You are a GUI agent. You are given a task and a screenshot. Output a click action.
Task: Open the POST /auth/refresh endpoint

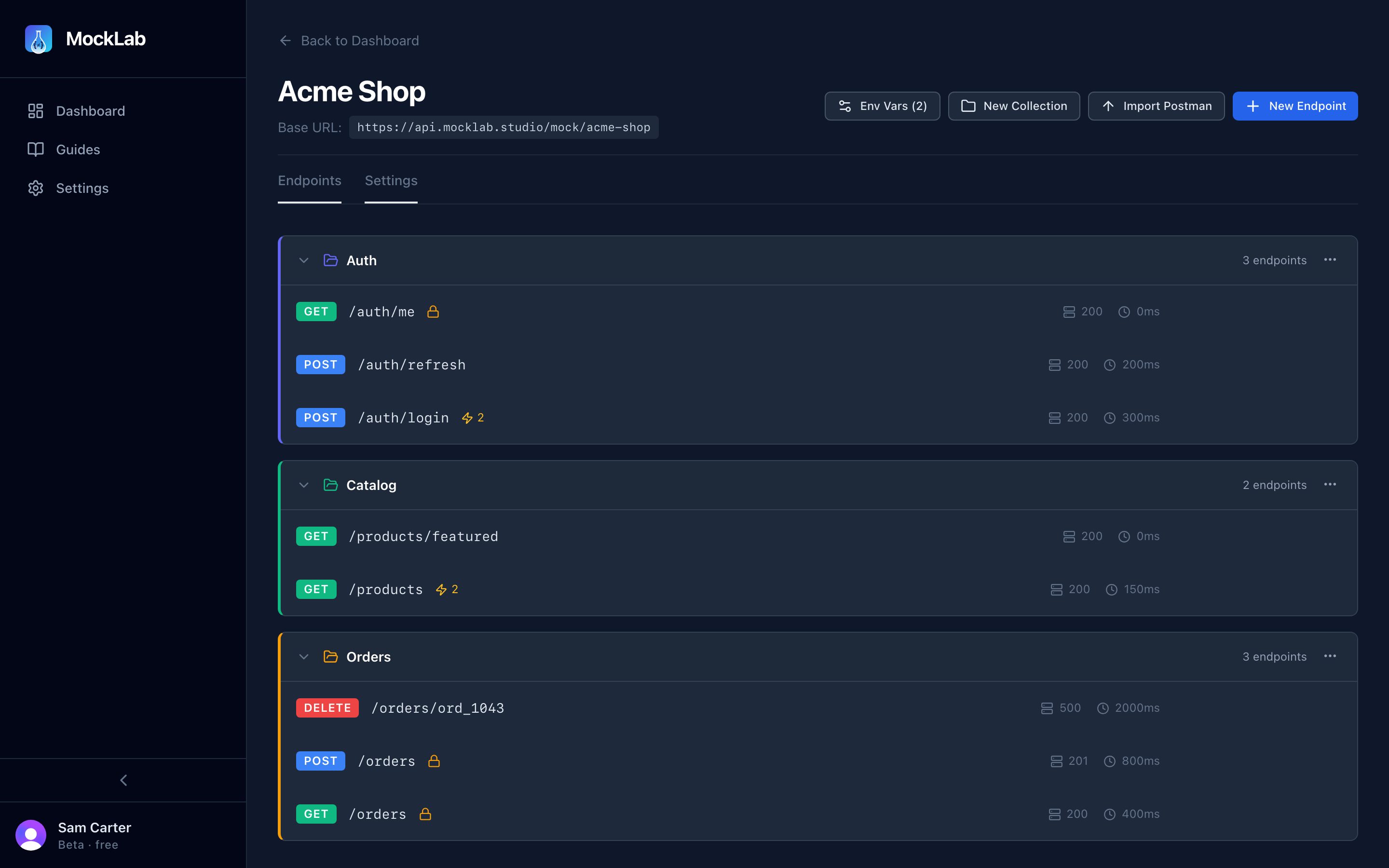(x=818, y=365)
